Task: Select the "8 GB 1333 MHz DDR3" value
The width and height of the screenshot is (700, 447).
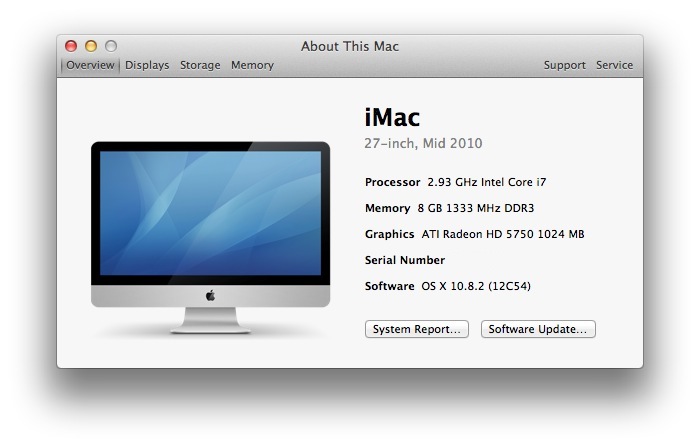Action: point(475,208)
